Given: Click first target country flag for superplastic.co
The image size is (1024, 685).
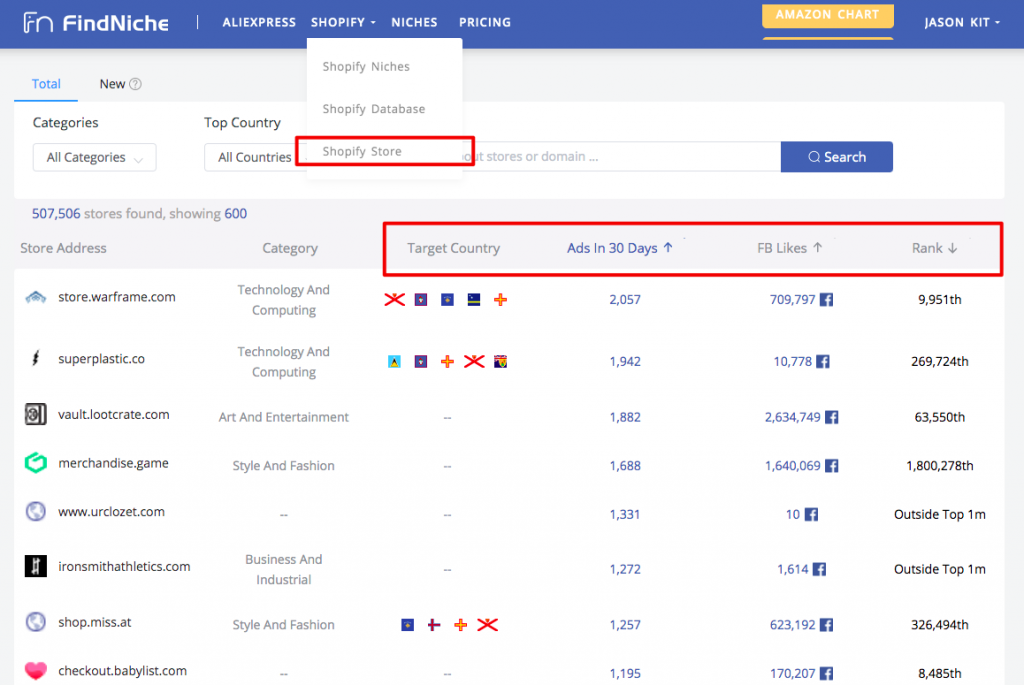Looking at the screenshot, I should tap(394, 362).
